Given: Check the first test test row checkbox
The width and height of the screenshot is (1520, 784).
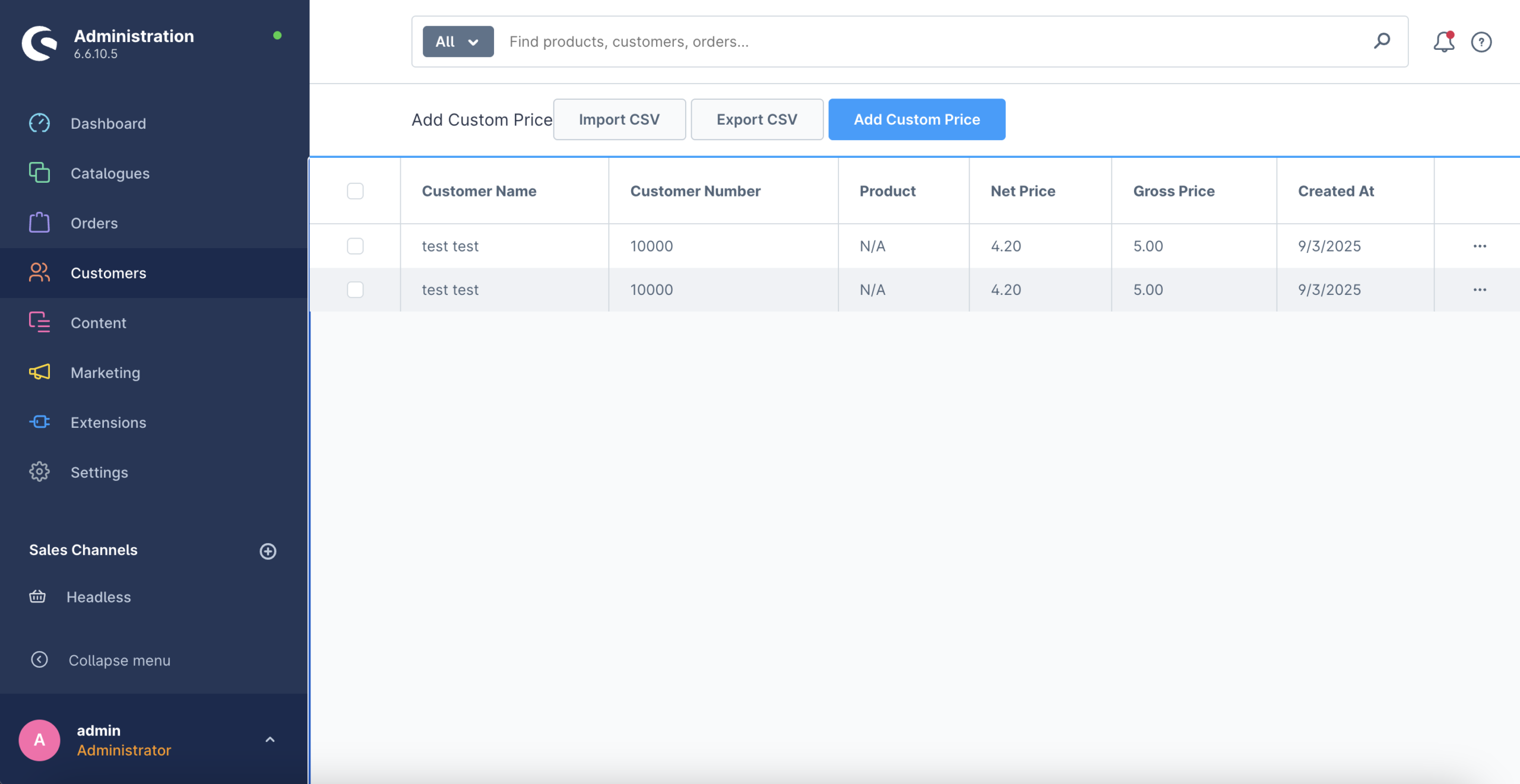Looking at the screenshot, I should pyautogui.click(x=355, y=246).
